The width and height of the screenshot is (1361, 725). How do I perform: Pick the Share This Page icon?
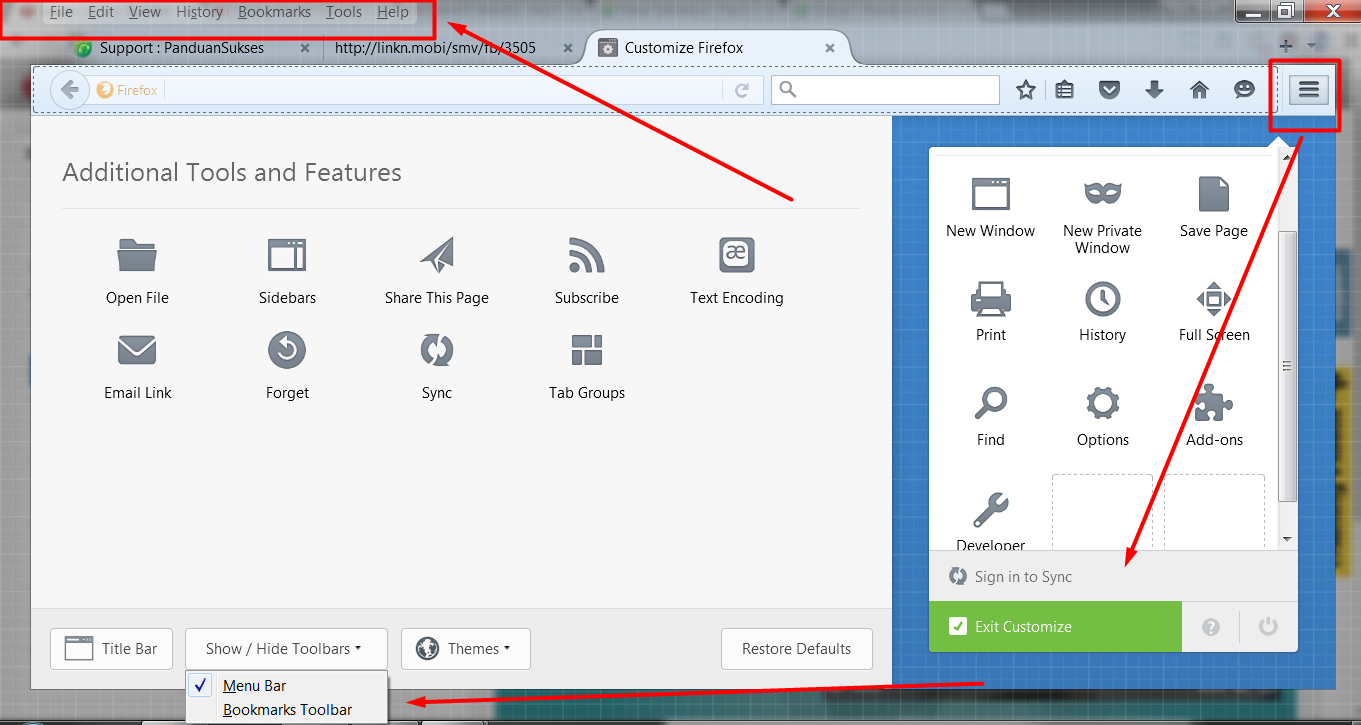click(437, 255)
